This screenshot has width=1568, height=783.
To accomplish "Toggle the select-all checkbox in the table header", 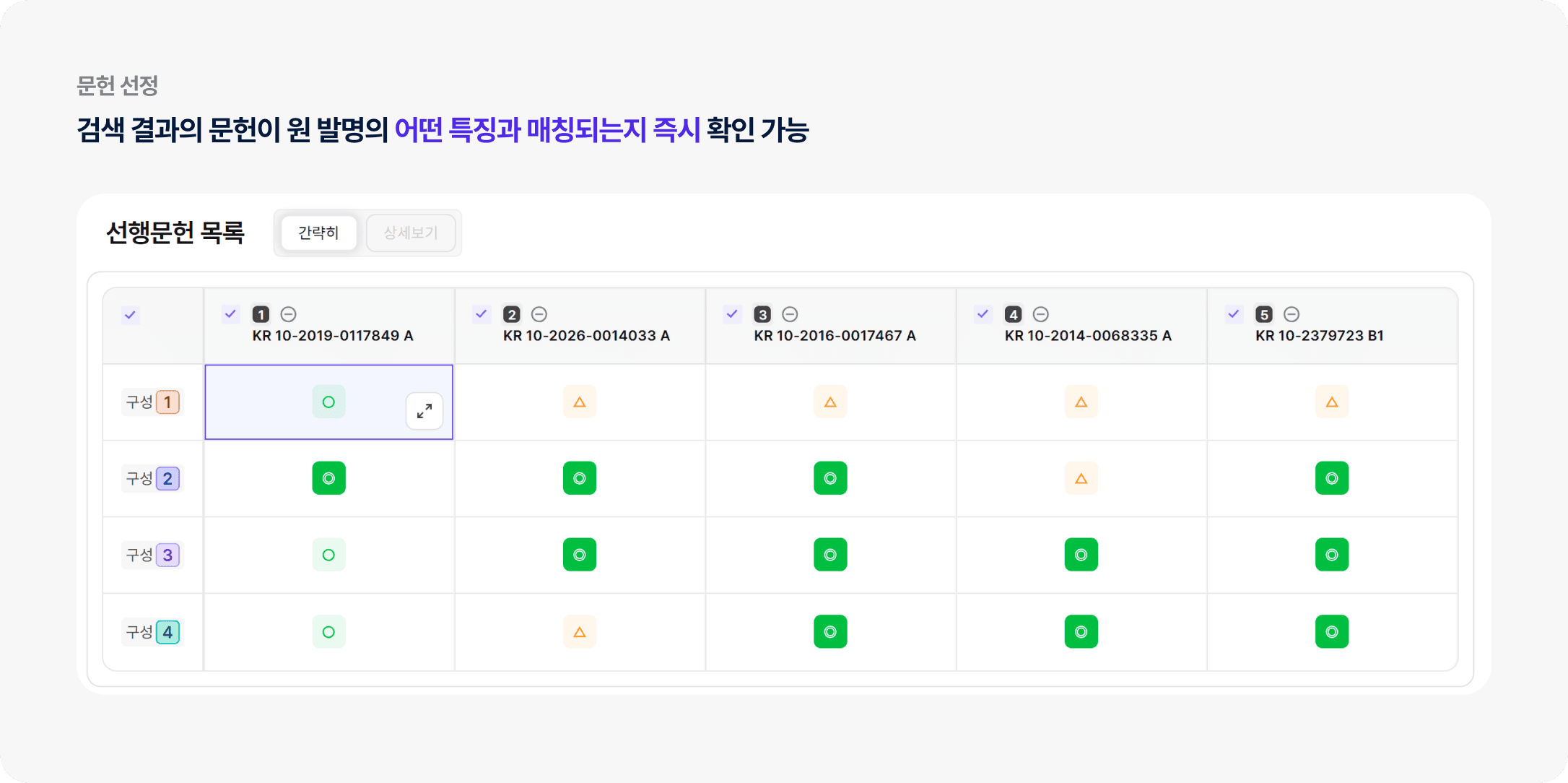I will coord(130,315).
